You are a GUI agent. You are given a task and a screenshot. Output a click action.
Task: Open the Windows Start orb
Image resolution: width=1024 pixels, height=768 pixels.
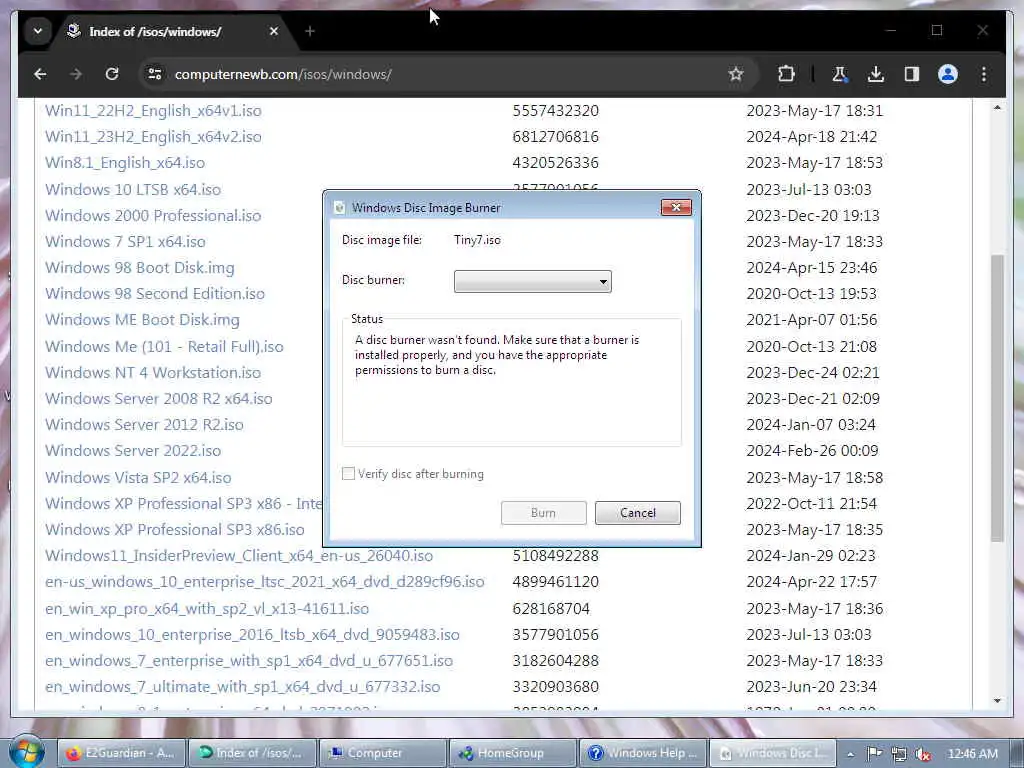click(x=26, y=752)
